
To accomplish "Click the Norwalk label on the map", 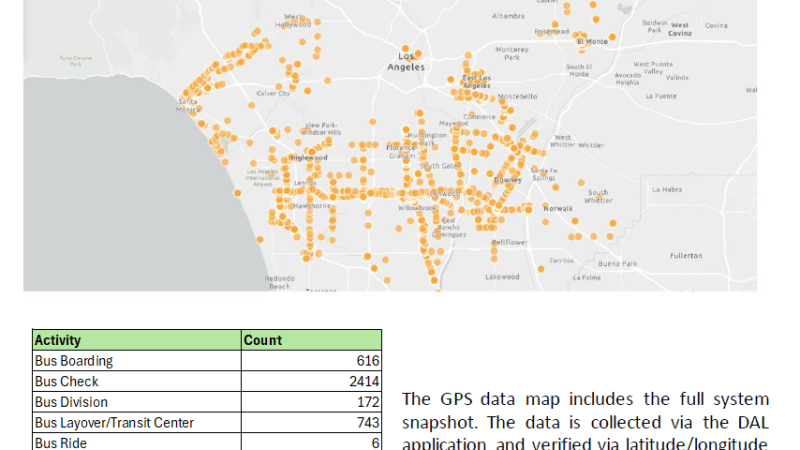I will coord(559,208).
